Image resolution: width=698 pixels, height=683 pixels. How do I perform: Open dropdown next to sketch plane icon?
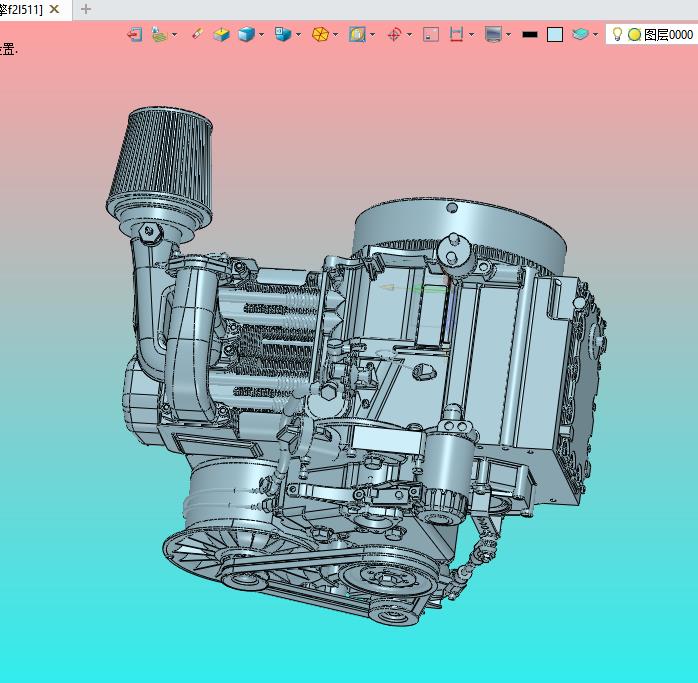[x=174, y=34]
